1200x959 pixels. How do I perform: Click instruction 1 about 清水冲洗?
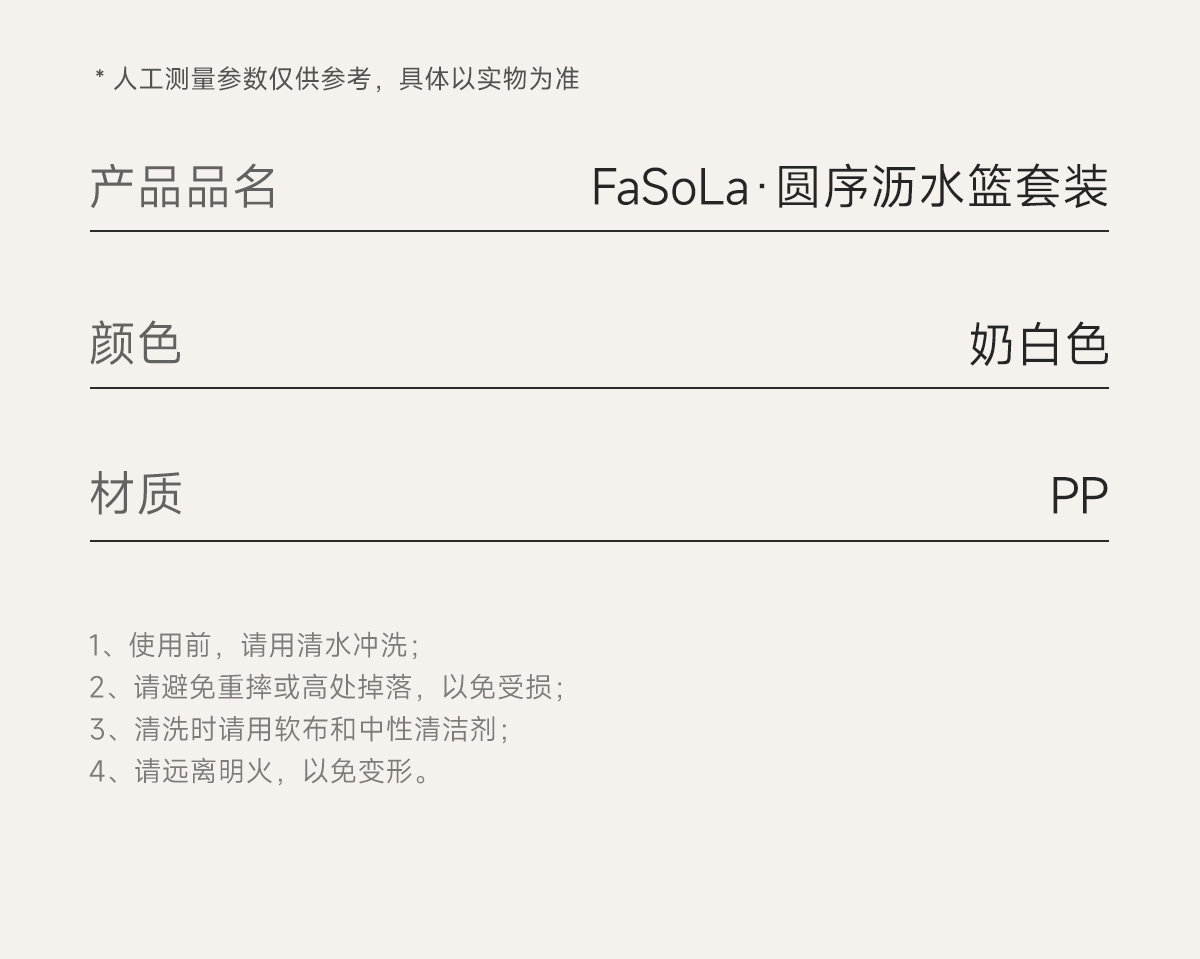tap(254, 645)
